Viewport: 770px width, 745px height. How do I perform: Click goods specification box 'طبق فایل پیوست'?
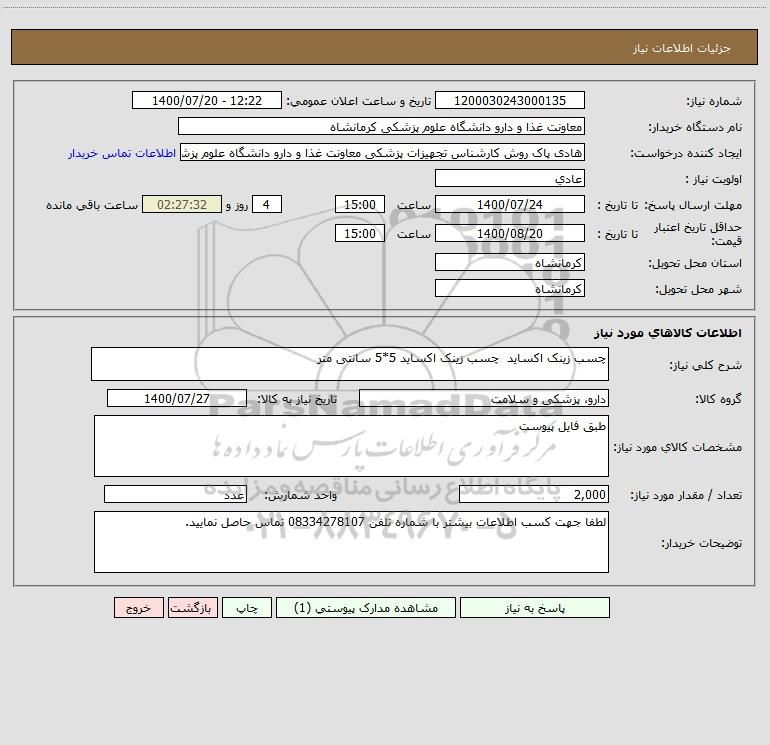[x=351, y=446]
